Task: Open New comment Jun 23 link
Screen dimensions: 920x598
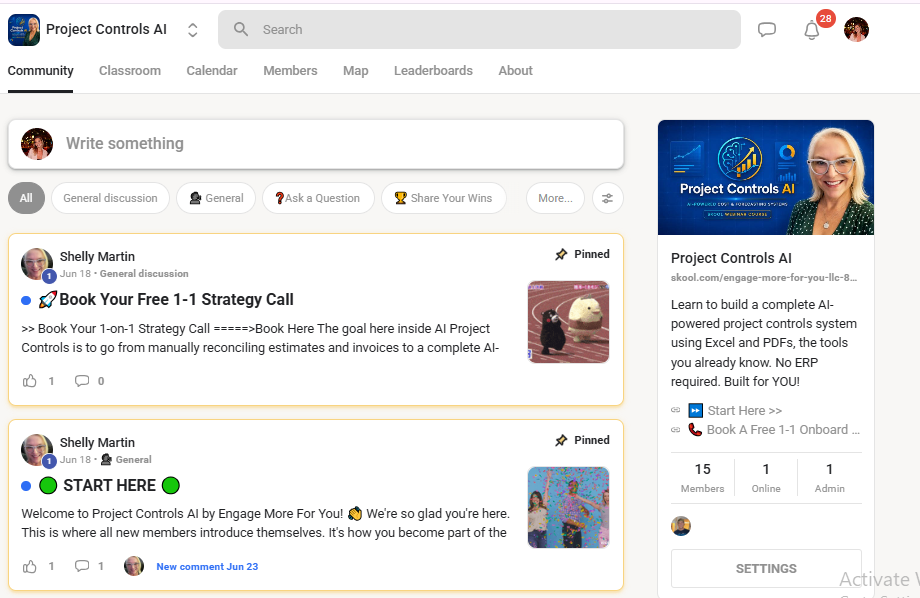Action: tap(207, 566)
